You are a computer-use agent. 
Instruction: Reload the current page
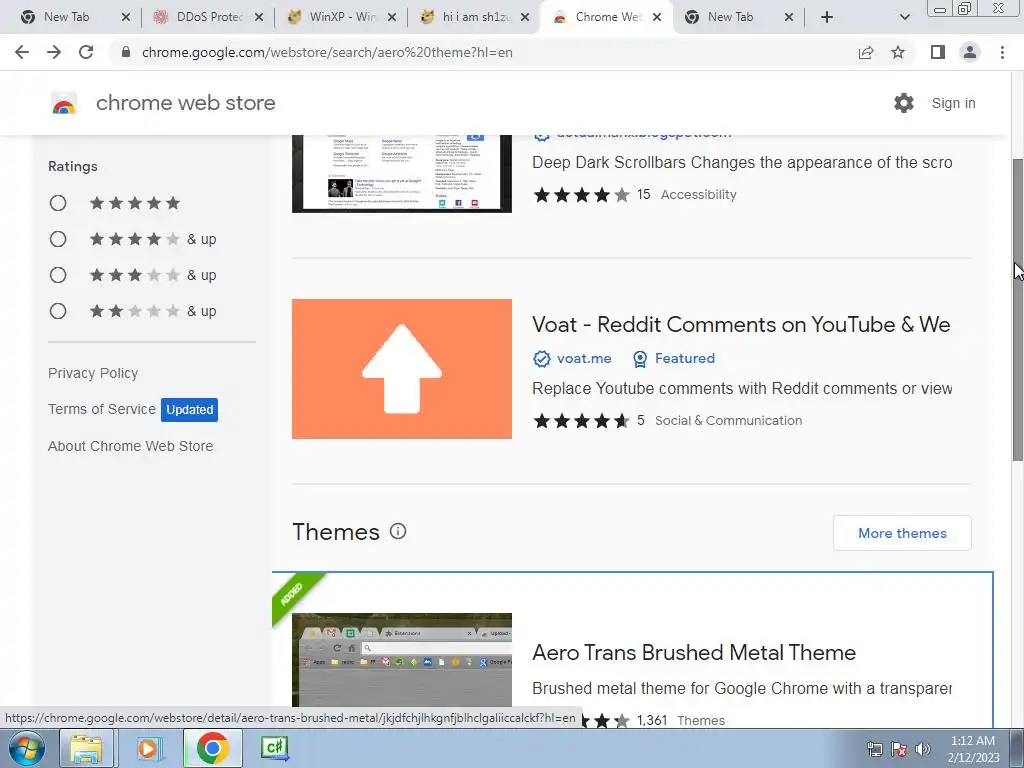point(86,52)
